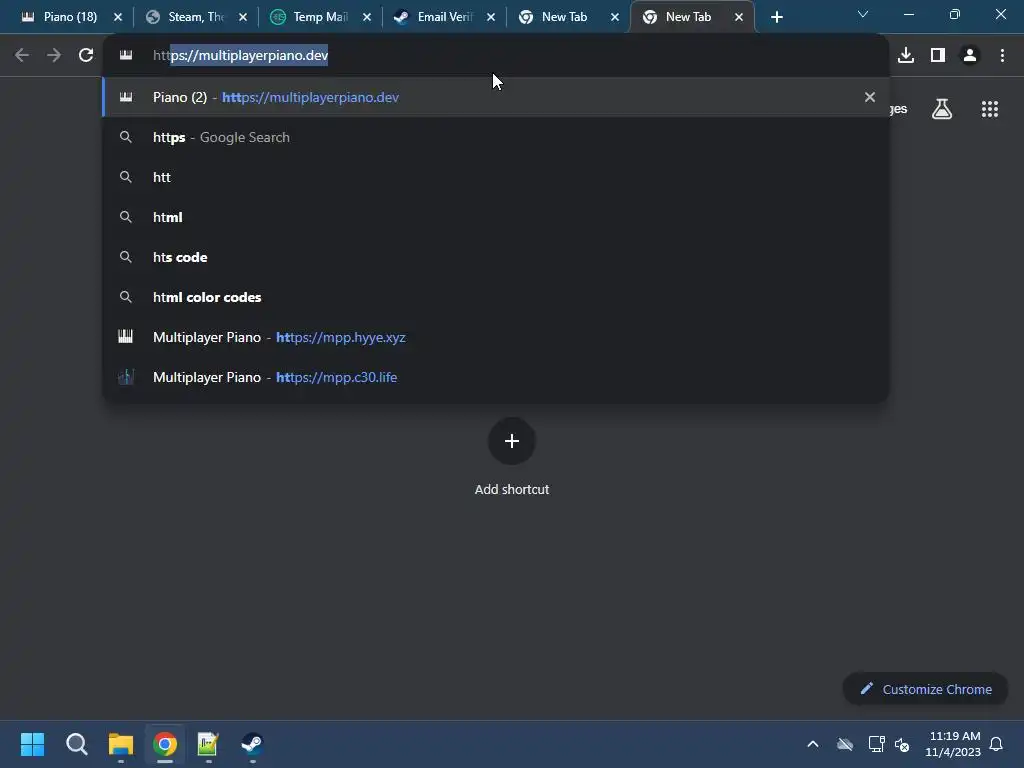The height and width of the screenshot is (768, 1024).
Task: Expand the tab search chevron
Action: tap(863, 14)
